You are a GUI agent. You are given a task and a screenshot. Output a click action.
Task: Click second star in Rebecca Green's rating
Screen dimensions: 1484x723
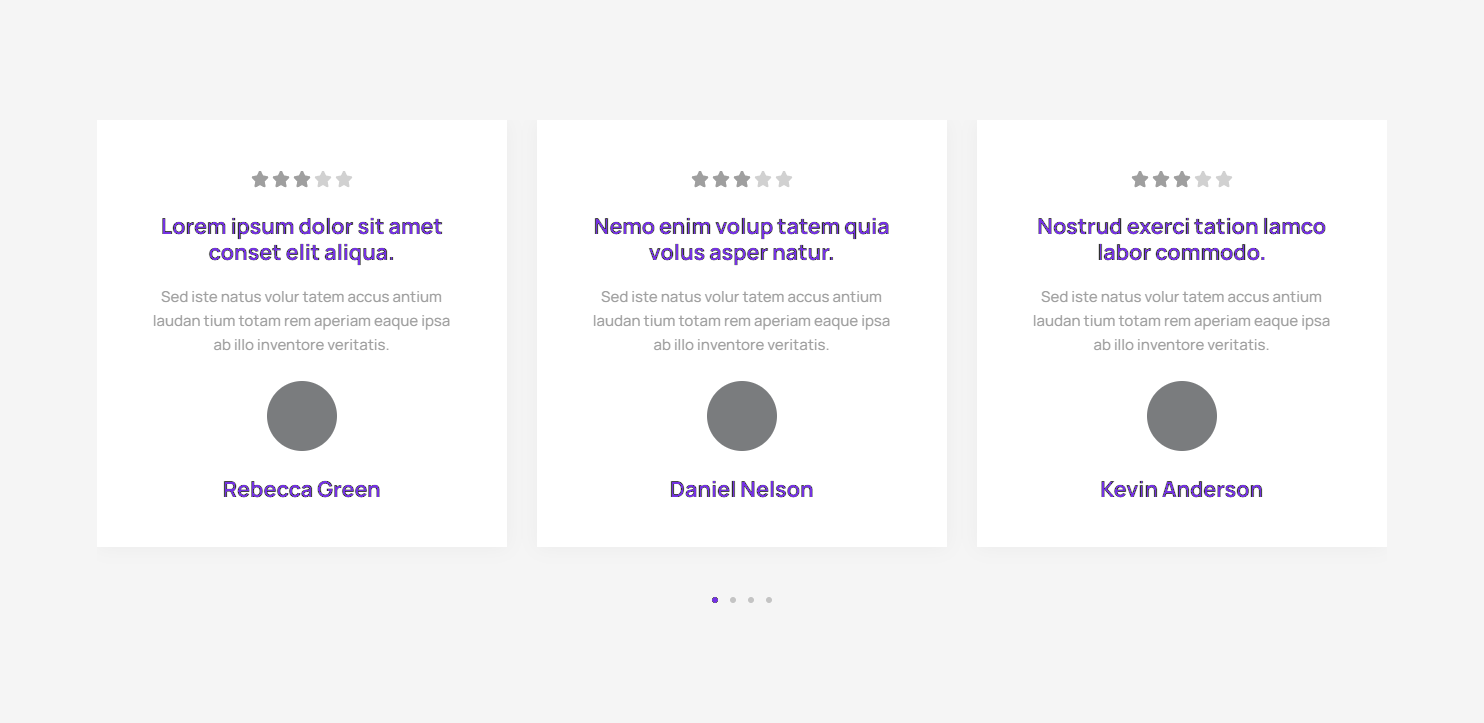point(281,180)
